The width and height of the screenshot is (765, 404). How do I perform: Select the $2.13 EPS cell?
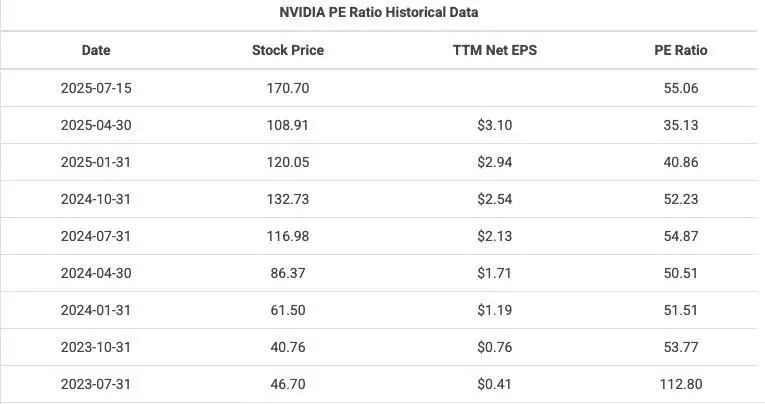(x=494, y=236)
